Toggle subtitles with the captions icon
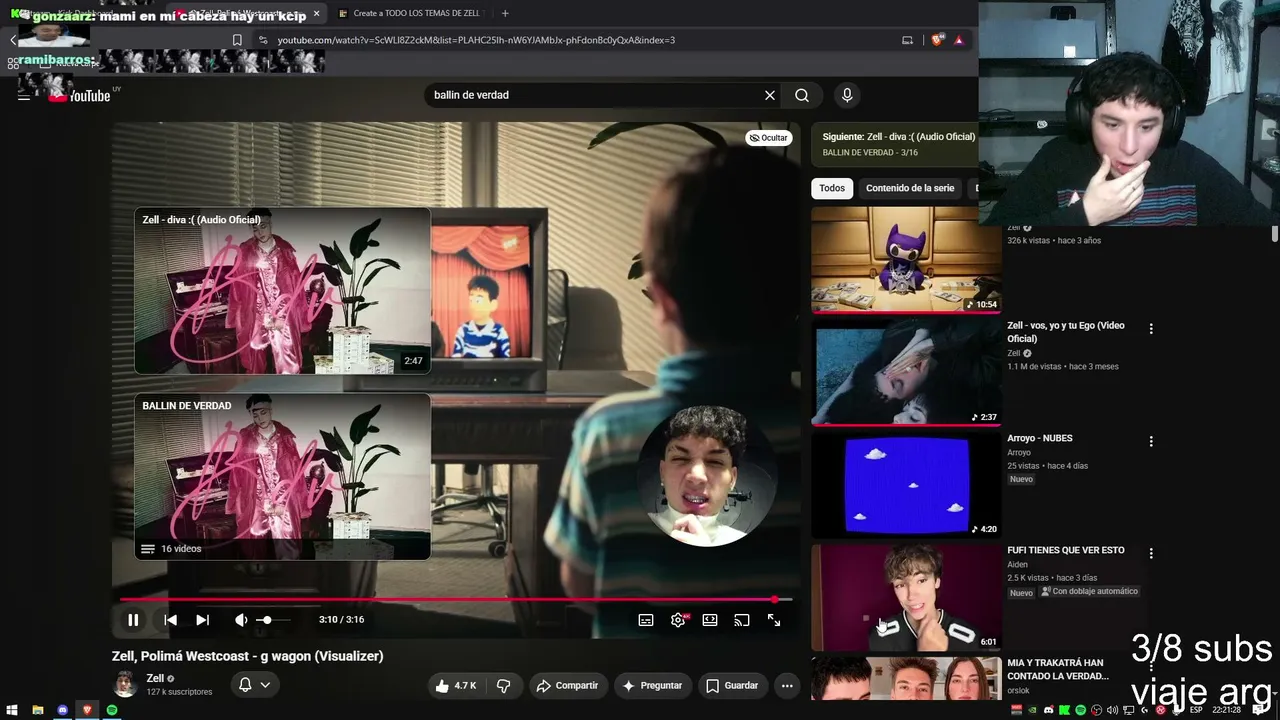This screenshot has height=720, width=1280. coord(646,620)
